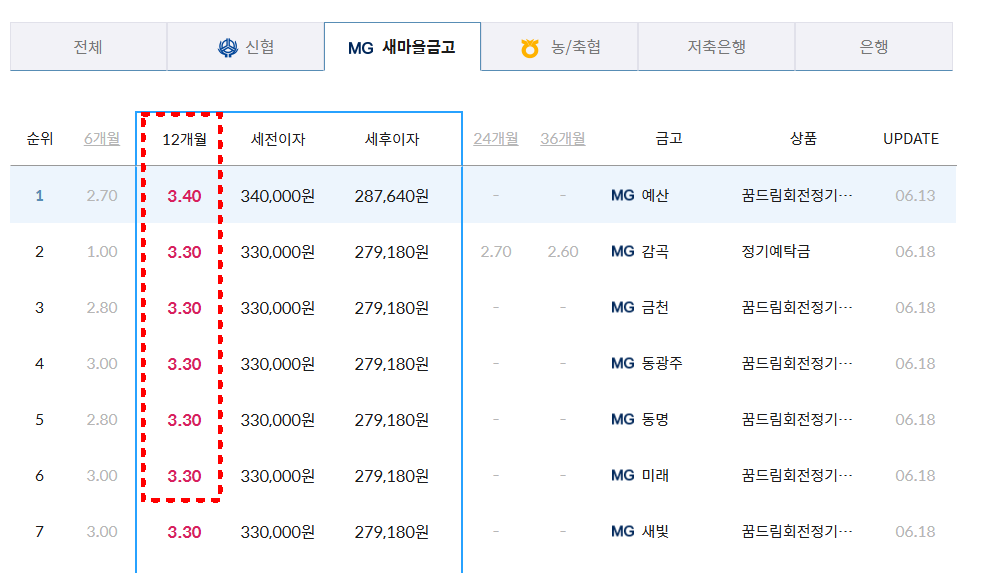Sort by the 6개월 column link

point(102,139)
